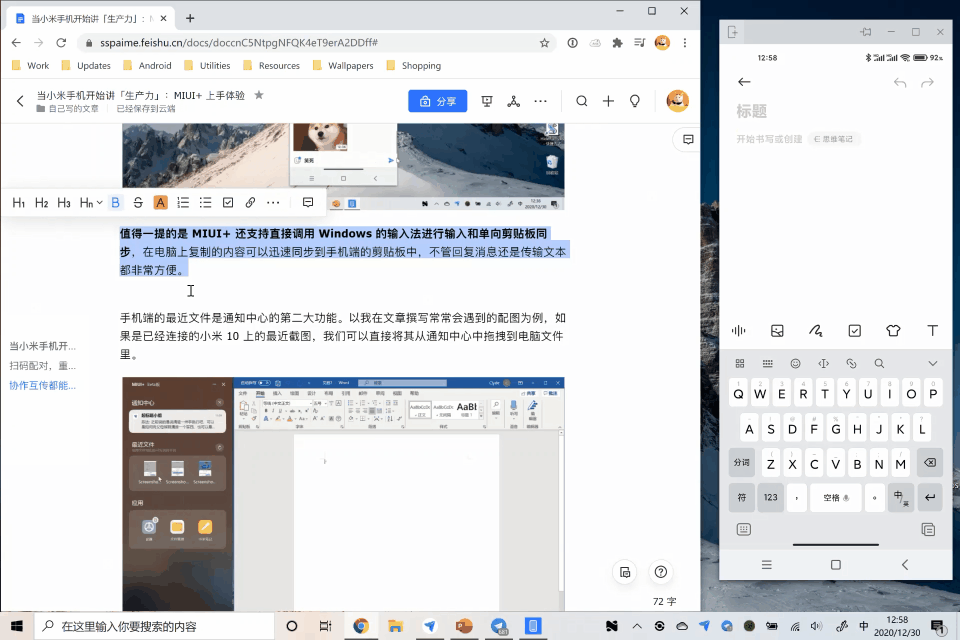The height and width of the screenshot is (640, 960).
Task: Click the browser address bar URL
Action: 239,43
